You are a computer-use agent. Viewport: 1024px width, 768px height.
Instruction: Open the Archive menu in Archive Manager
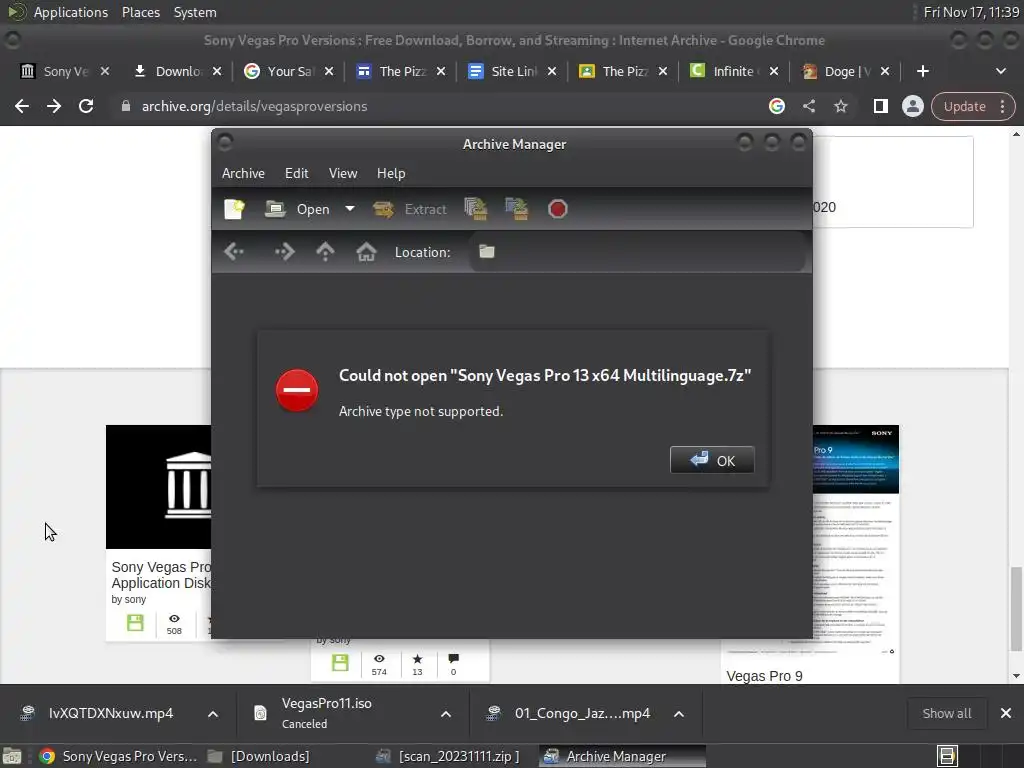tap(243, 173)
